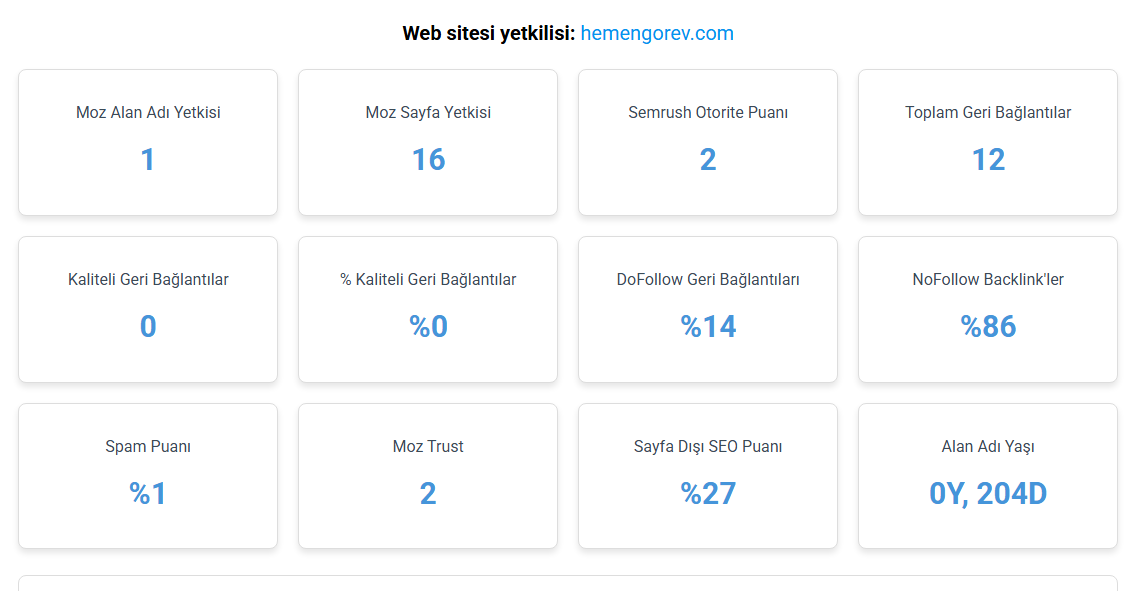
Task: Click DoFollow Geri Bağlantıları %14 value
Action: click(x=708, y=326)
